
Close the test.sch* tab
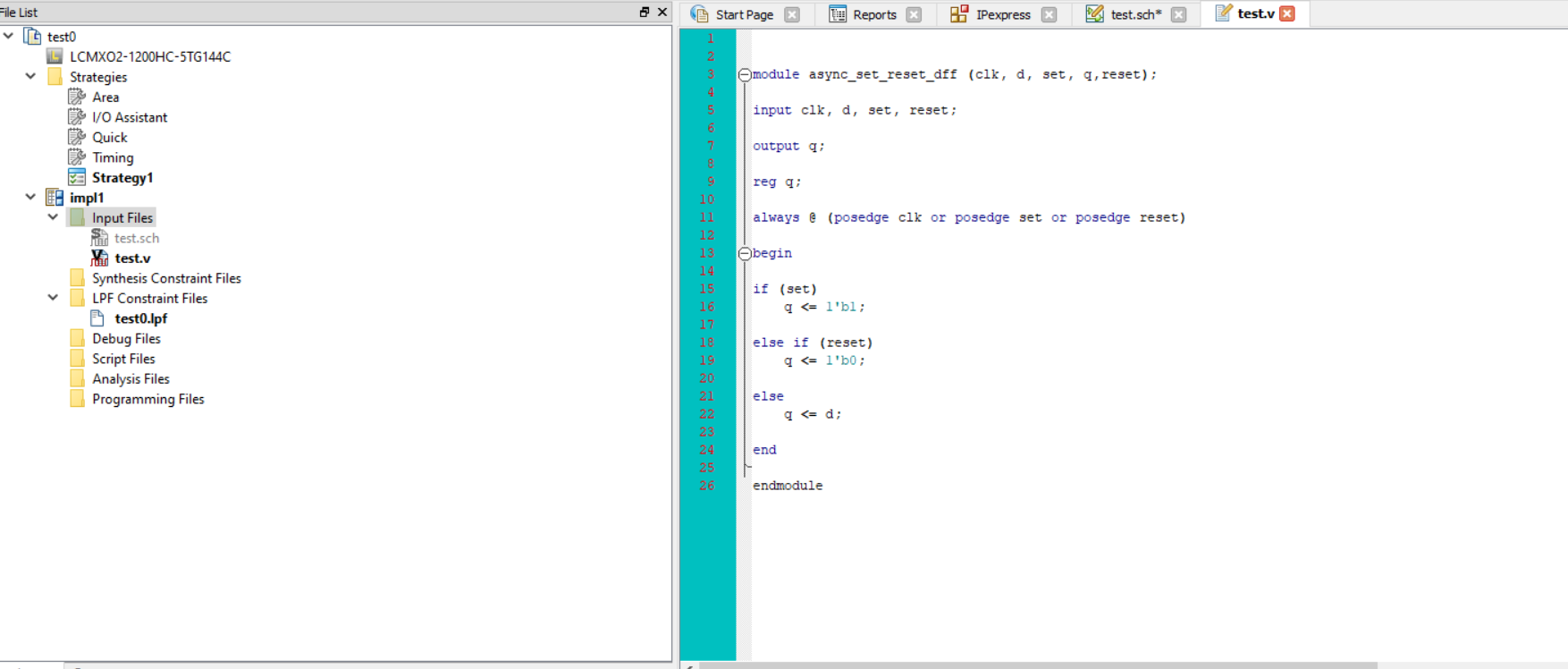tap(1179, 14)
